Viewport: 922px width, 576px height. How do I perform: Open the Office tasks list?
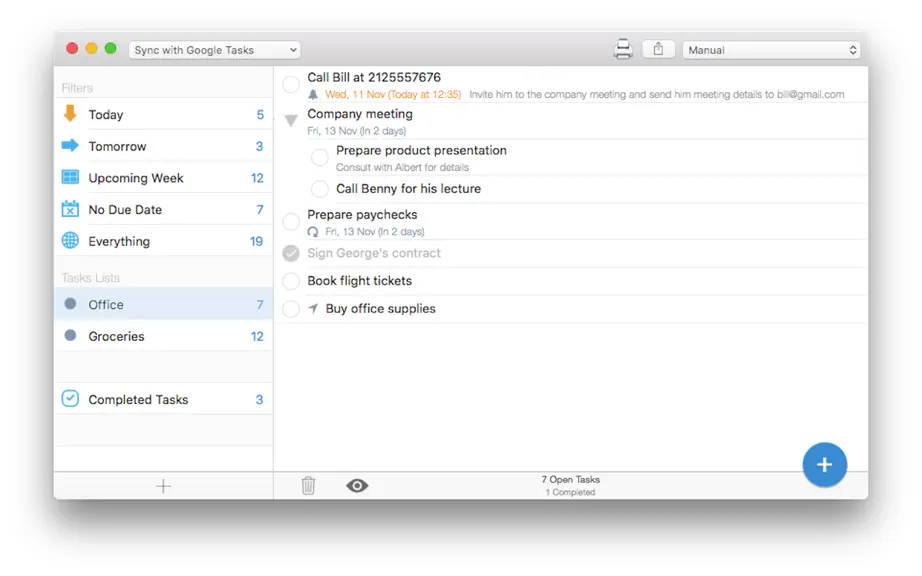(x=163, y=304)
